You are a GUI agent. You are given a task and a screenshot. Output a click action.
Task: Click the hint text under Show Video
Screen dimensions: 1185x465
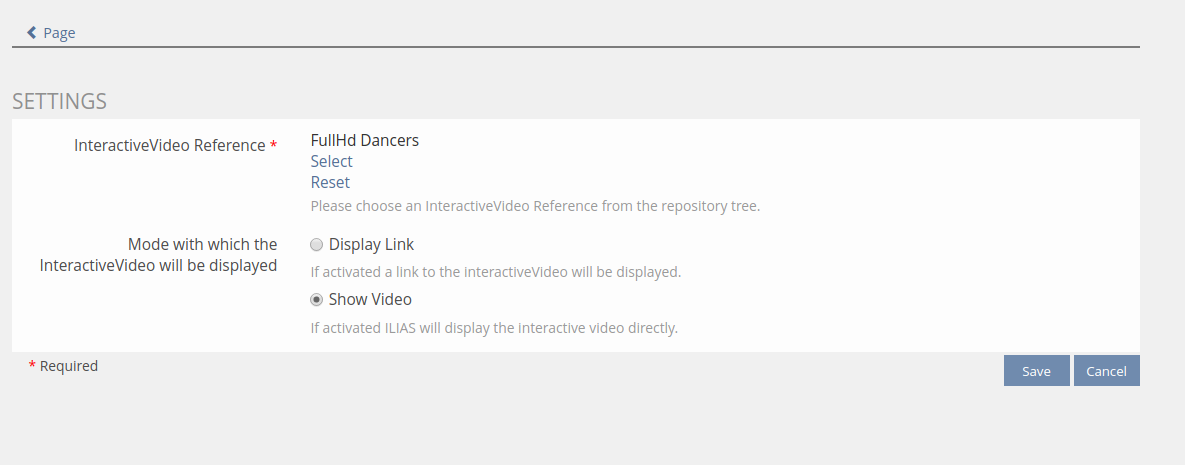(x=494, y=328)
